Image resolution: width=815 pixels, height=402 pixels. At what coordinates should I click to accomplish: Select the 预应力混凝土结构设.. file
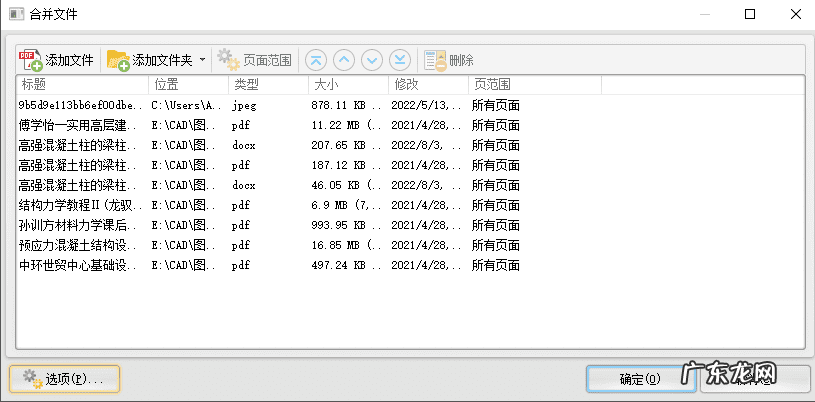[x=411, y=245]
